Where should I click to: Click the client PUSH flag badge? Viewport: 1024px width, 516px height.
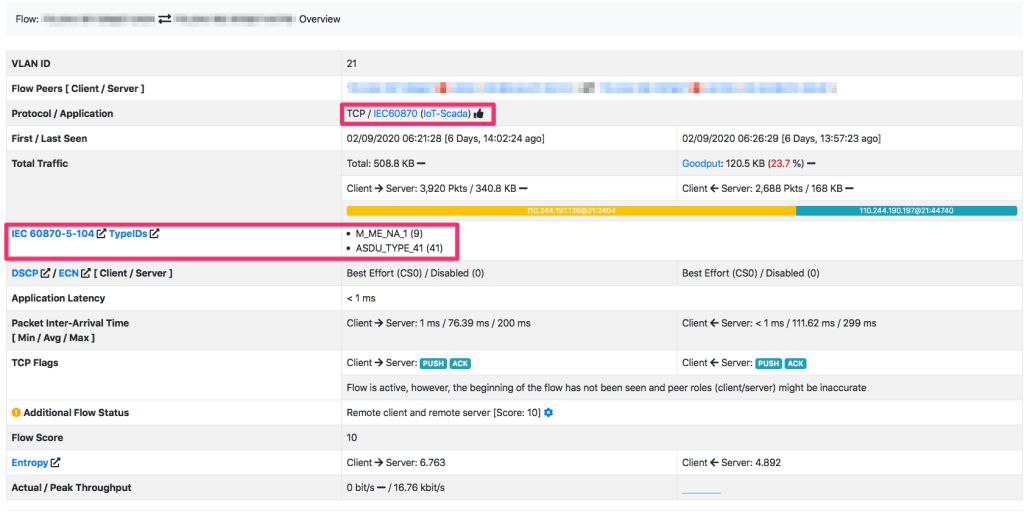click(433, 363)
